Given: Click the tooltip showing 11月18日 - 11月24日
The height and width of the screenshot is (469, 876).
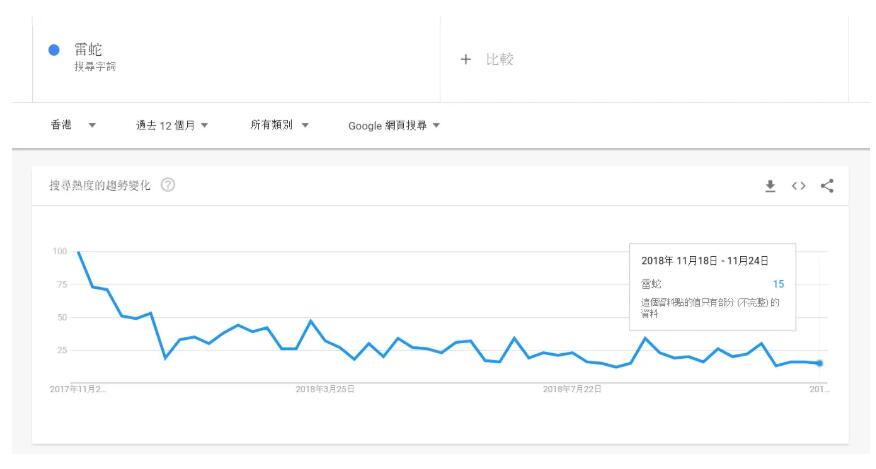Looking at the screenshot, I should point(711,285).
